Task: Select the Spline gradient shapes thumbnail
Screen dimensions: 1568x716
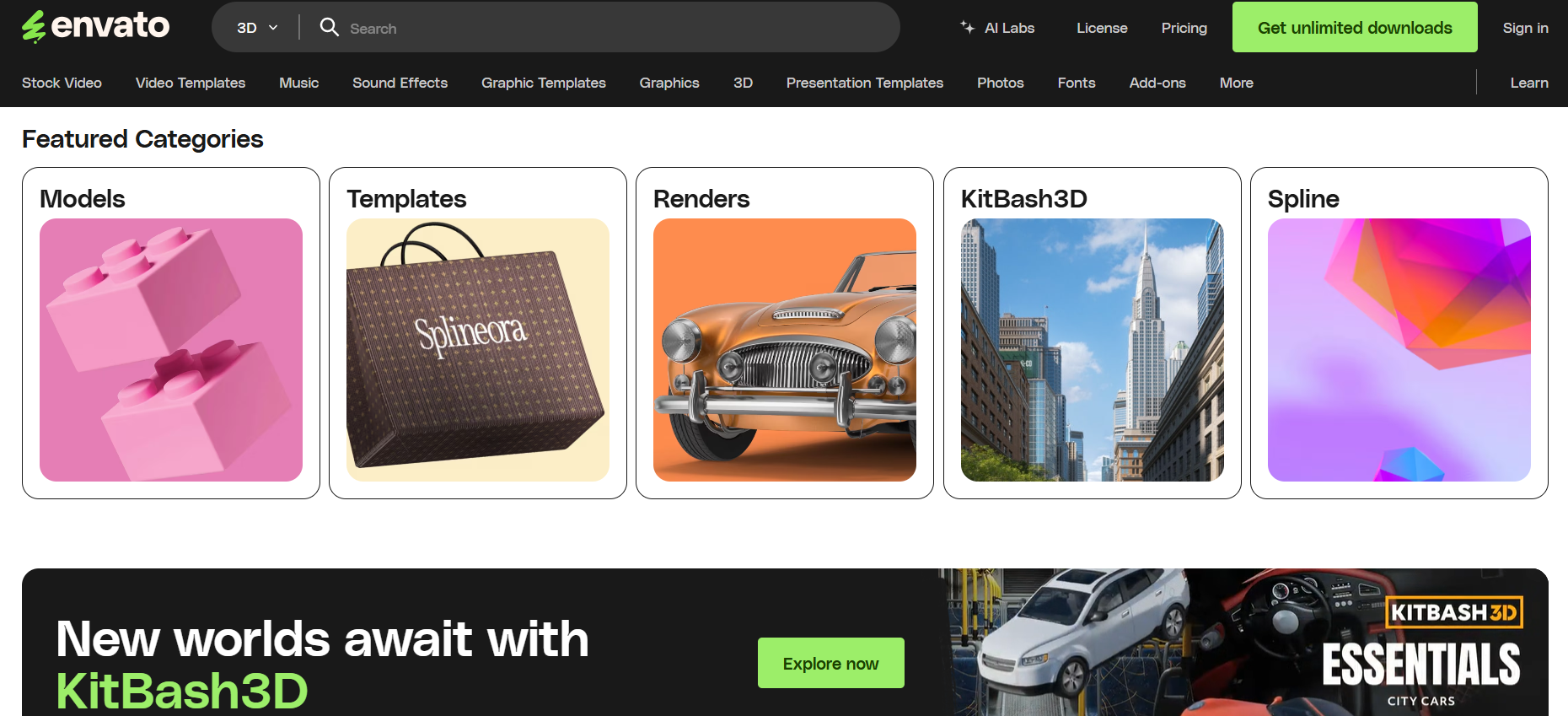Action: (x=1399, y=350)
